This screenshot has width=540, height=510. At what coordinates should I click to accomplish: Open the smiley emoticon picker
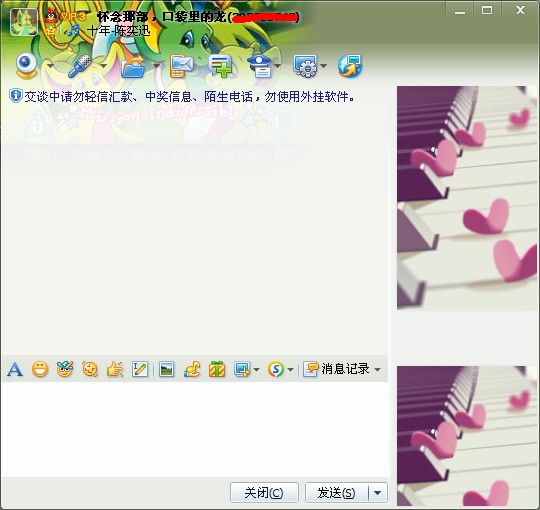40,370
